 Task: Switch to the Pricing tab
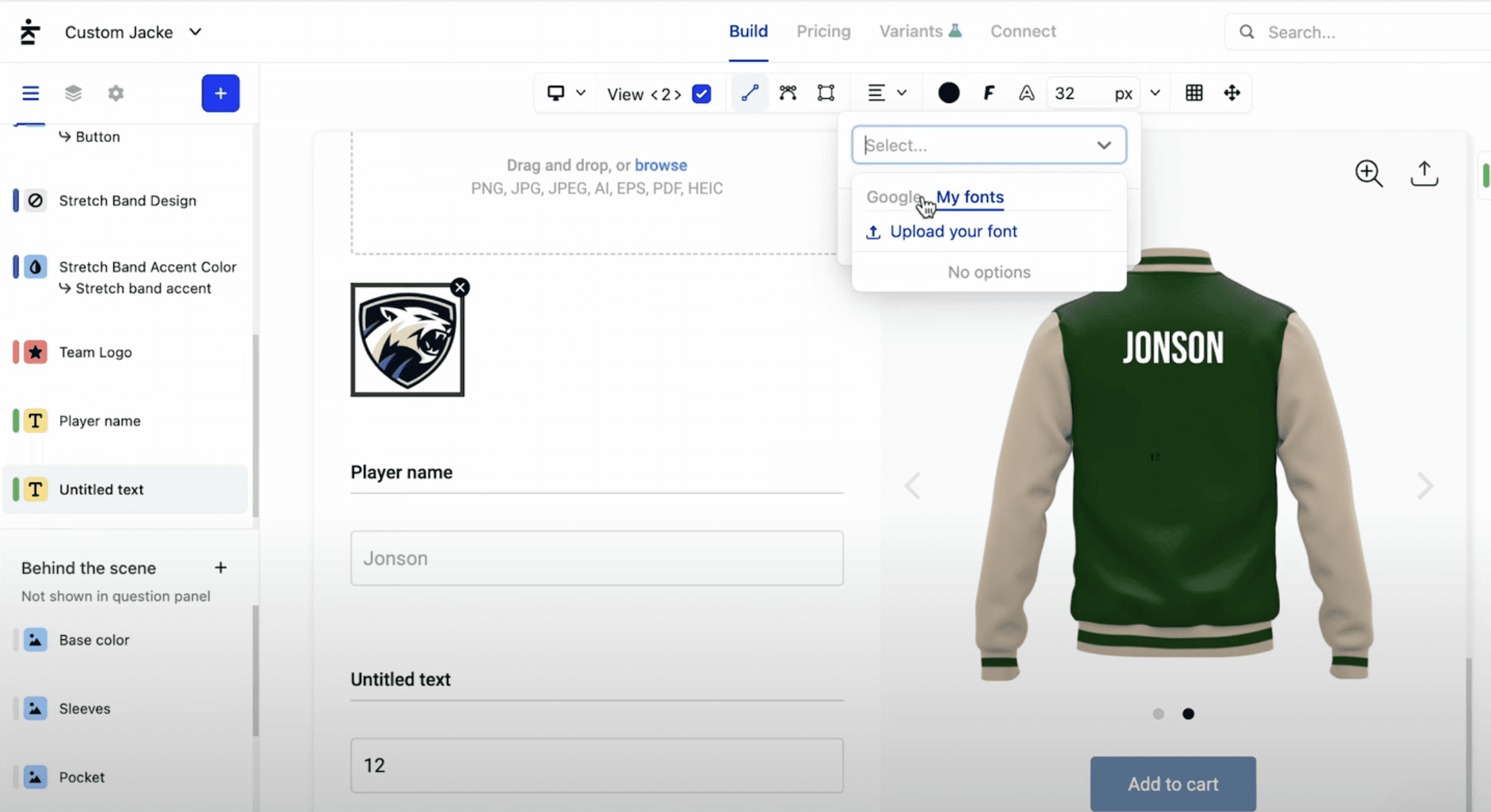click(x=823, y=31)
